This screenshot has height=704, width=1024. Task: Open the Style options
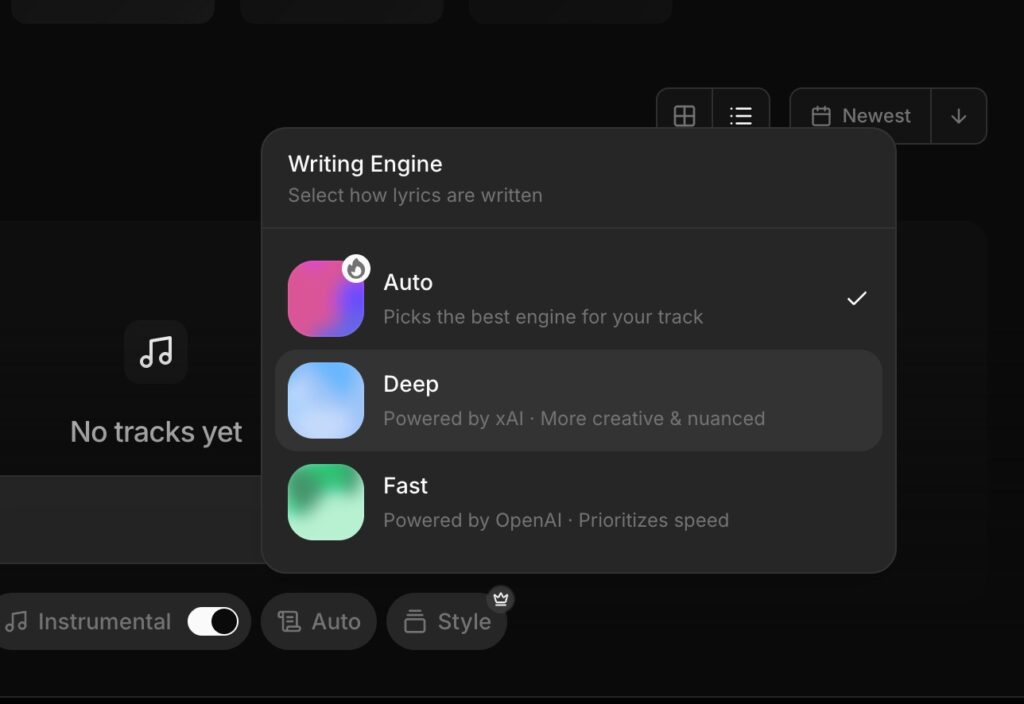click(x=447, y=621)
